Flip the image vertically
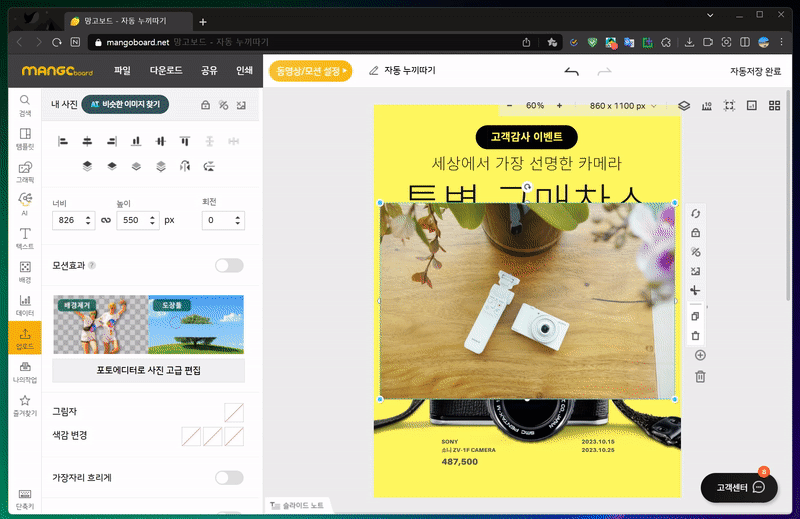This screenshot has height=519, width=800. [209, 166]
